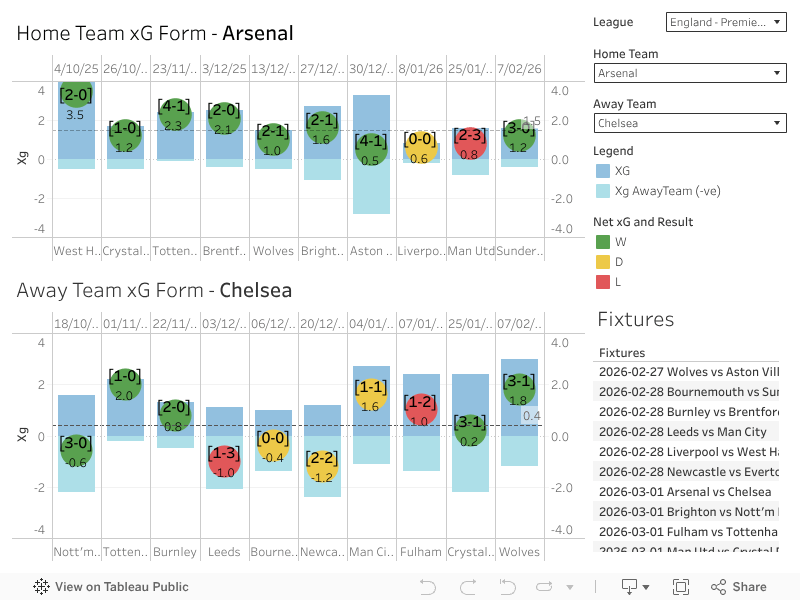Click the replay animation icon in the toolbar
This screenshot has height=600, width=800.
pyautogui.click(x=544, y=587)
